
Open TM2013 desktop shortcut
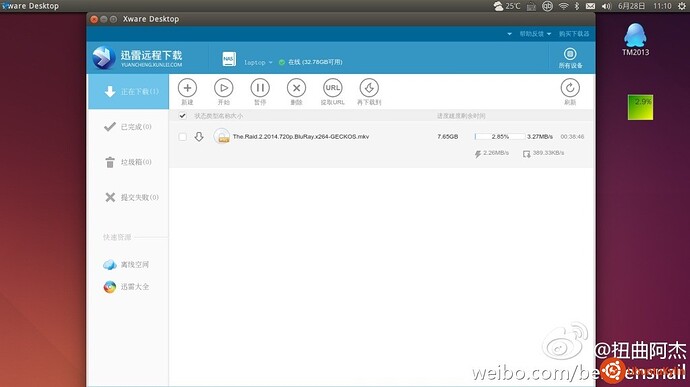coord(635,40)
